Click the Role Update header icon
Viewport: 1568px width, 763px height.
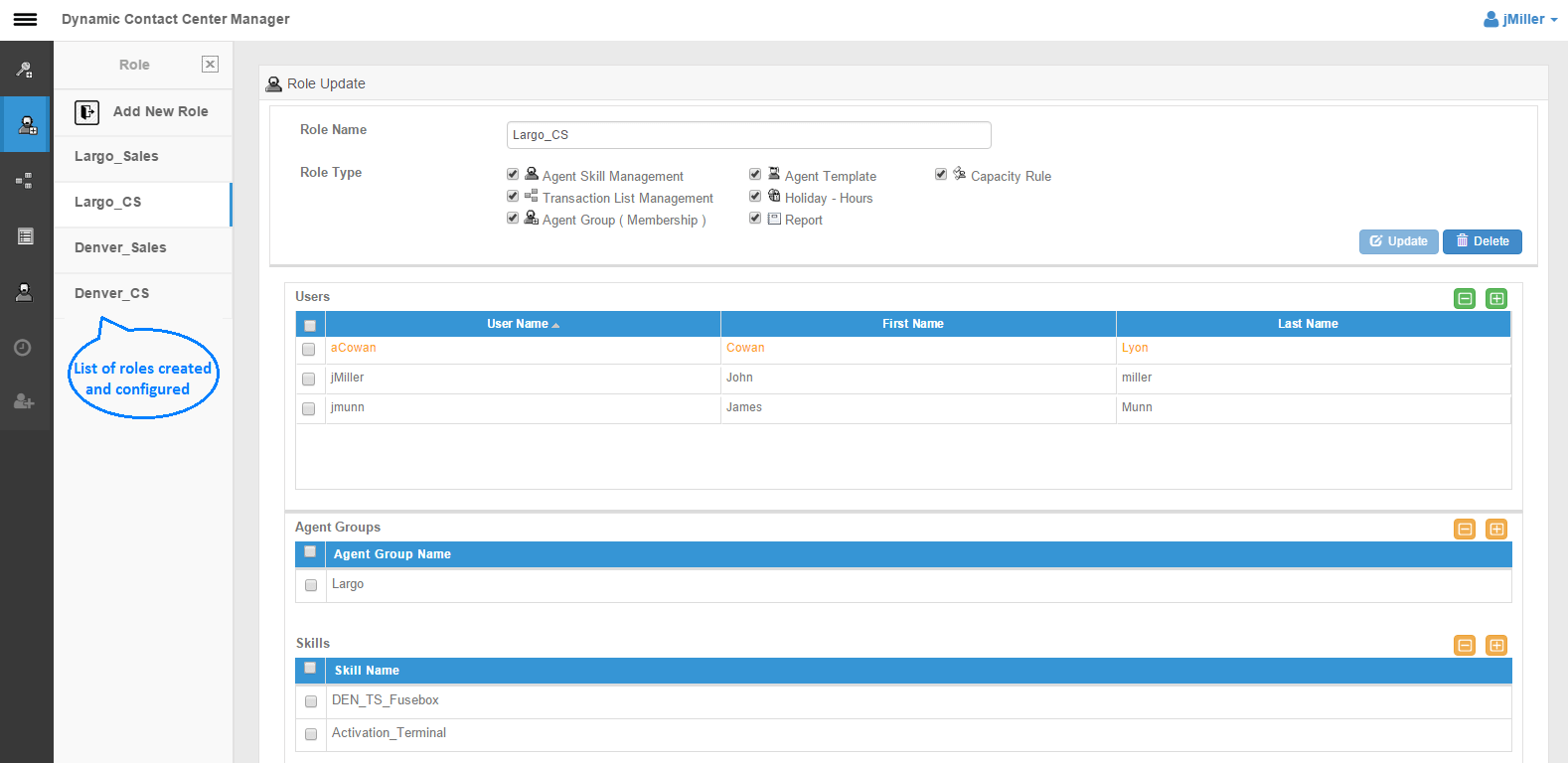pos(274,84)
